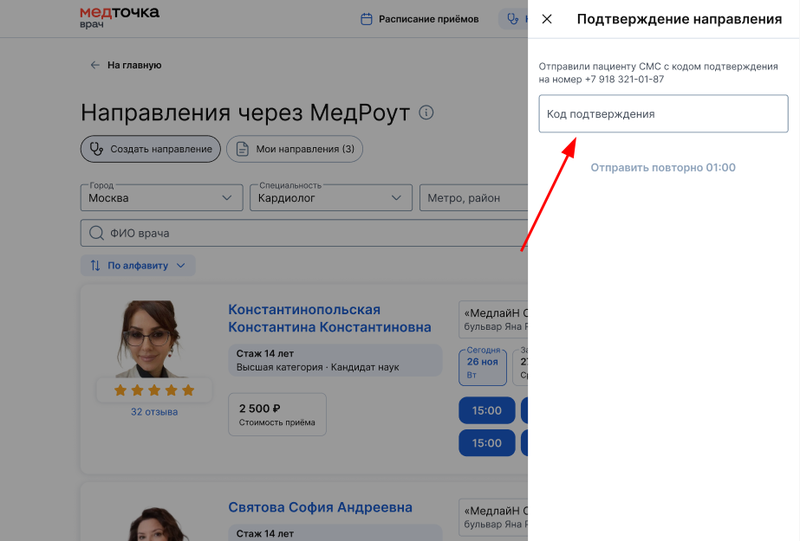This screenshot has height=541, width=800.
Task: Open the Город dropdown showing Москва
Action: (x=162, y=198)
